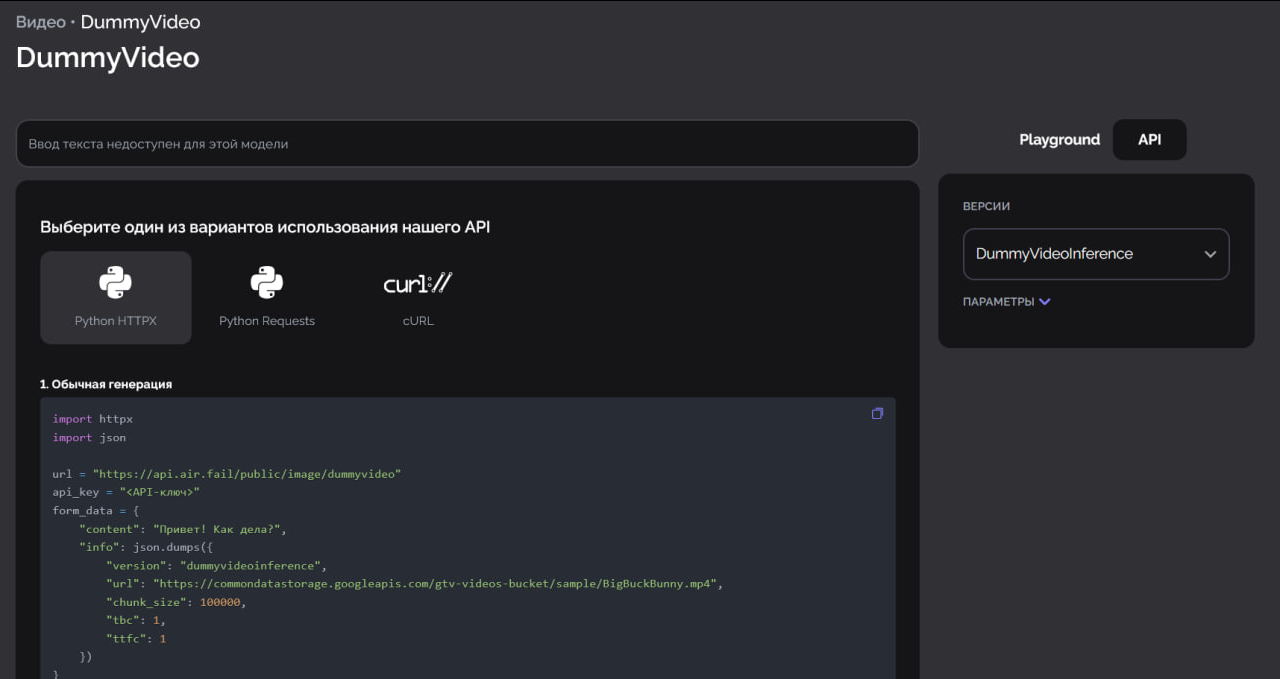The image size is (1280, 679).
Task: Click the disabled text input field
Action: coord(467,144)
